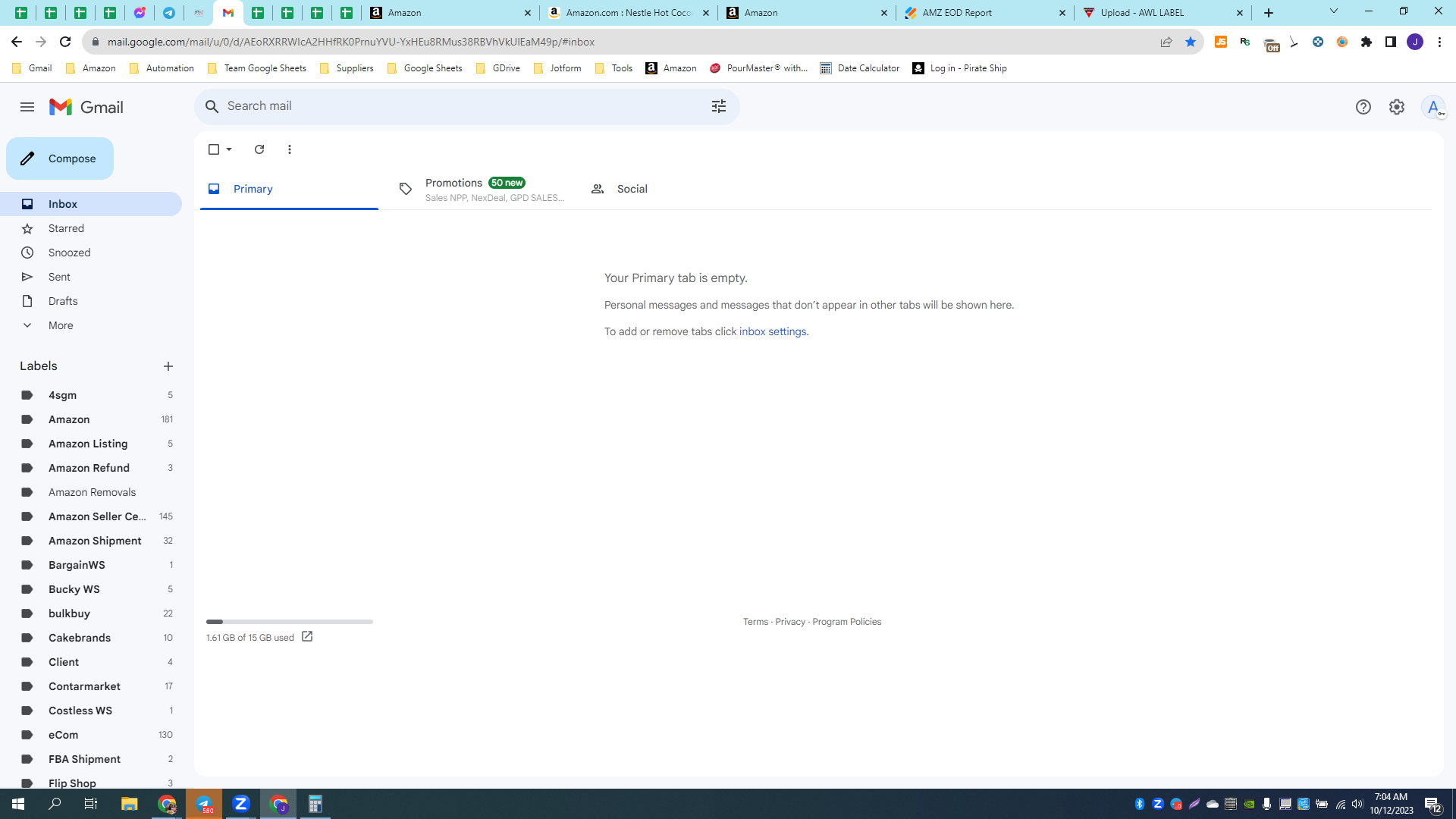The image size is (1456, 819).
Task: Open the Amazon Shipment label
Action: 91,541
